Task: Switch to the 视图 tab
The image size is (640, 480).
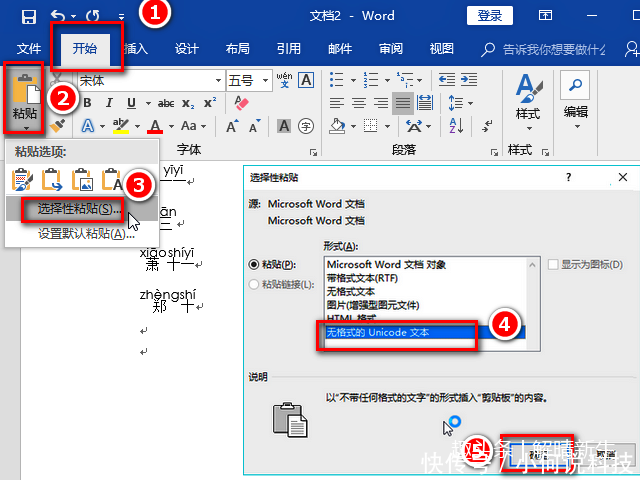Action: 442,49
